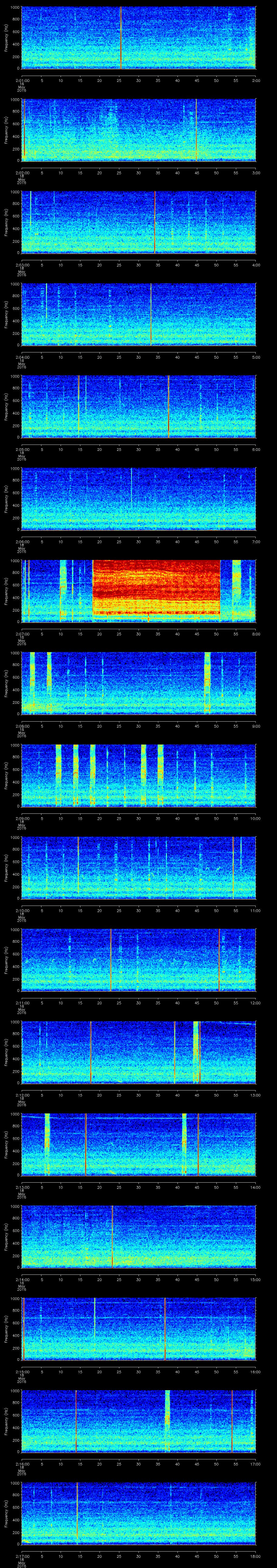Open the 2:10:00 spectrogram panel

139,868
